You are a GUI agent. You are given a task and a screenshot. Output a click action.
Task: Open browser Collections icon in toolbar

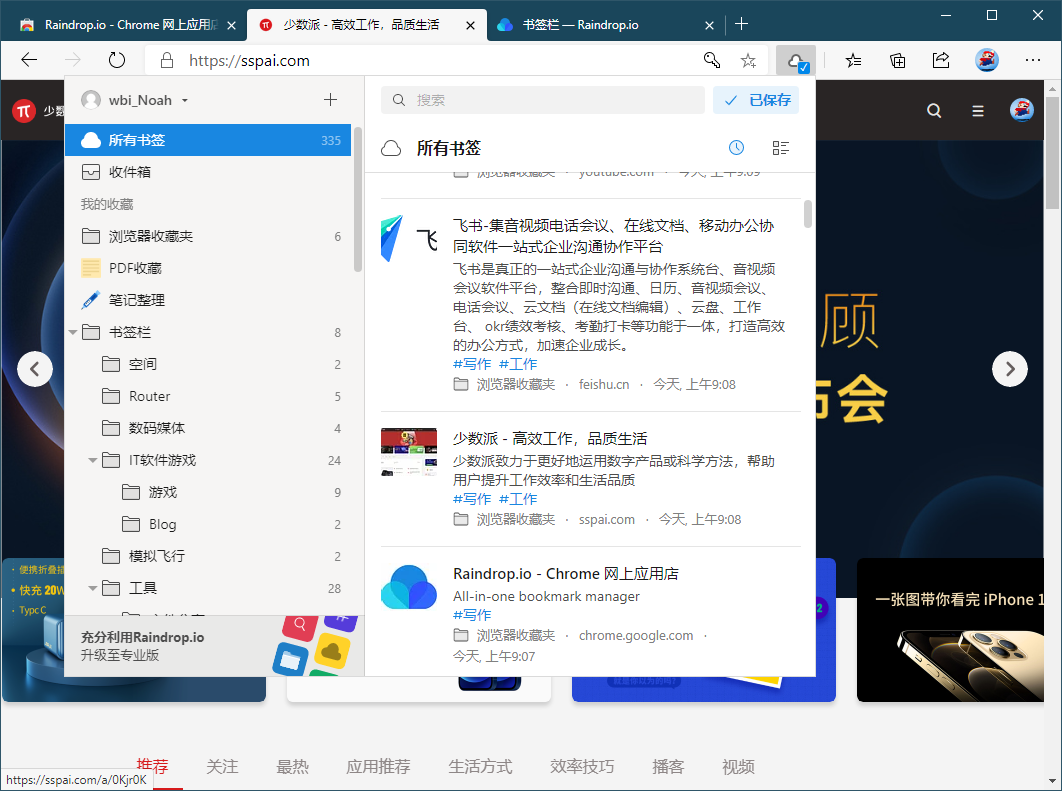(x=897, y=61)
